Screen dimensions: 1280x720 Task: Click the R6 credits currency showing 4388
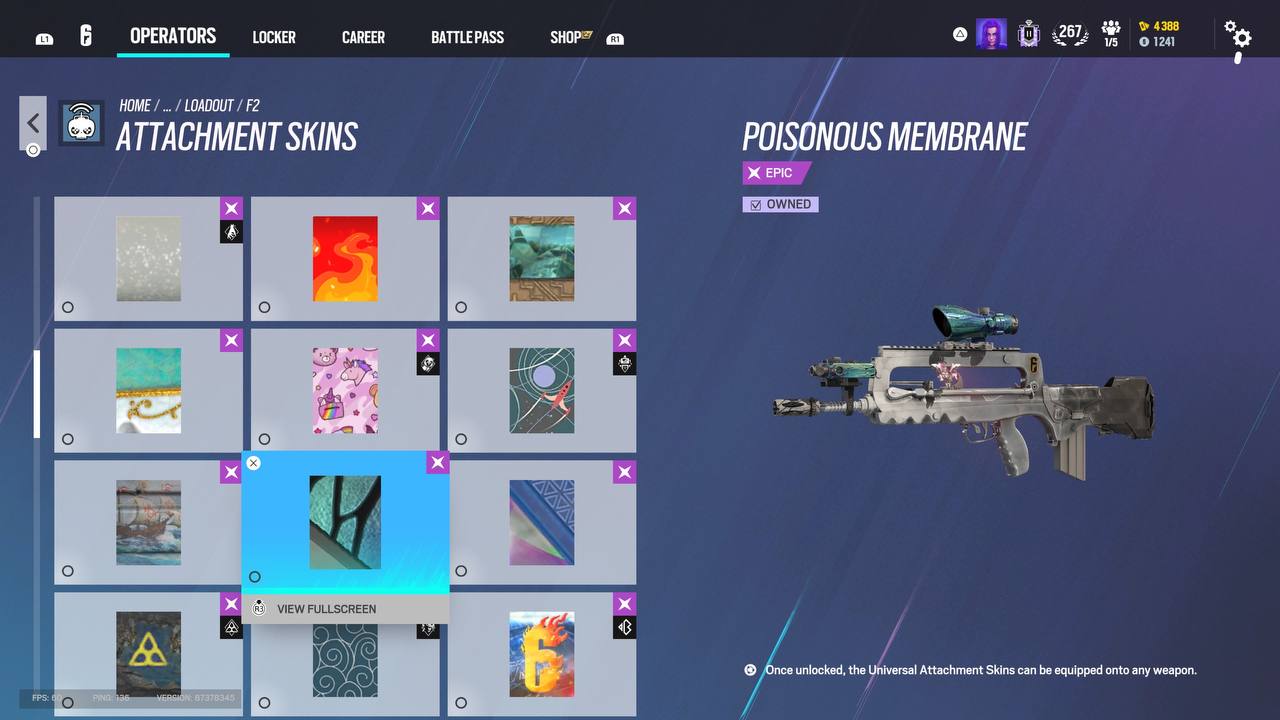(1159, 26)
